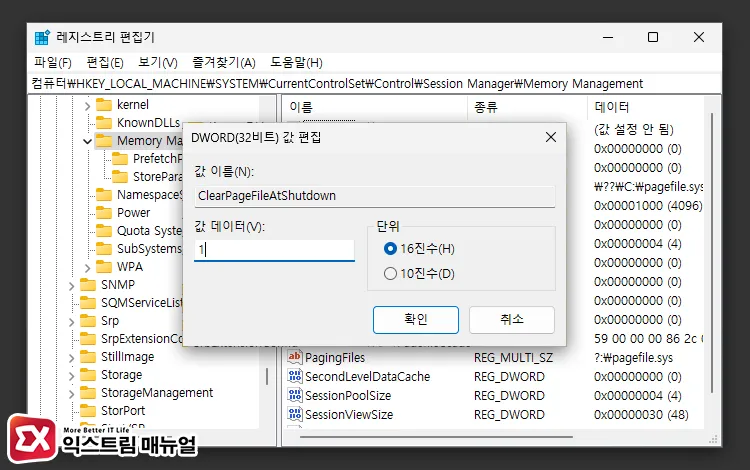Expand the StillImage tree node
Image resolution: width=750 pixels, height=470 pixels.
coord(71,358)
